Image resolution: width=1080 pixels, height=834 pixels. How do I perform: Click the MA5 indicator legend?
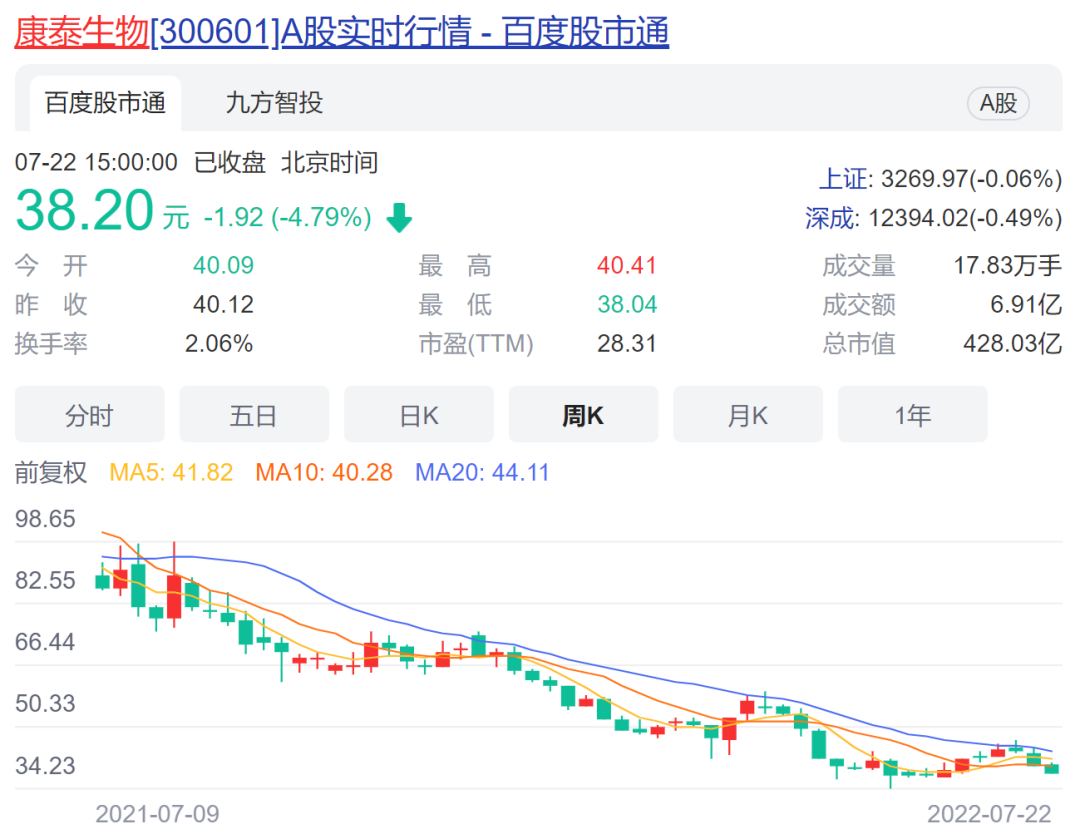click(170, 473)
